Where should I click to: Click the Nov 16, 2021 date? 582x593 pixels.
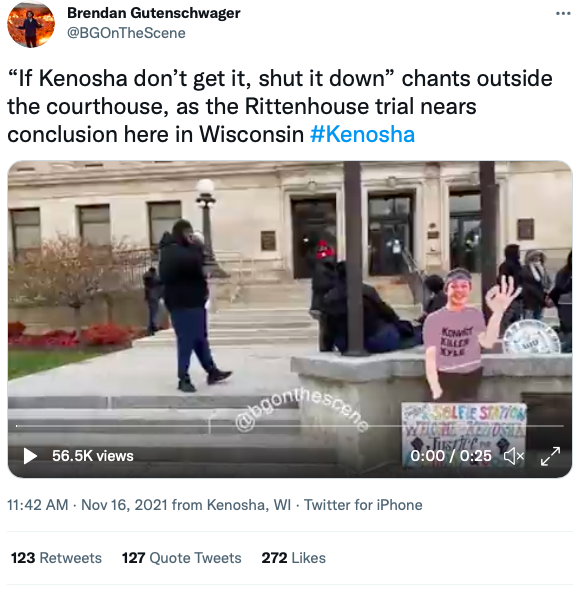click(x=124, y=505)
